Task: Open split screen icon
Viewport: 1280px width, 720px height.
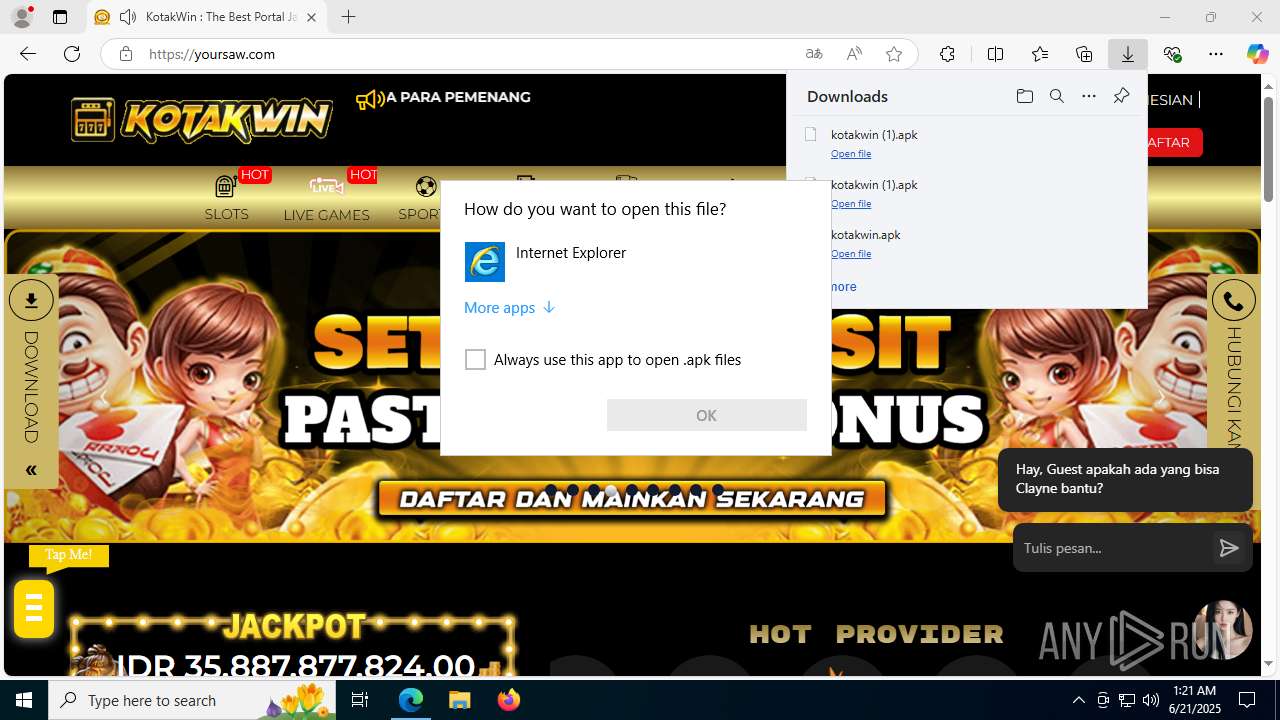Action: tap(995, 54)
